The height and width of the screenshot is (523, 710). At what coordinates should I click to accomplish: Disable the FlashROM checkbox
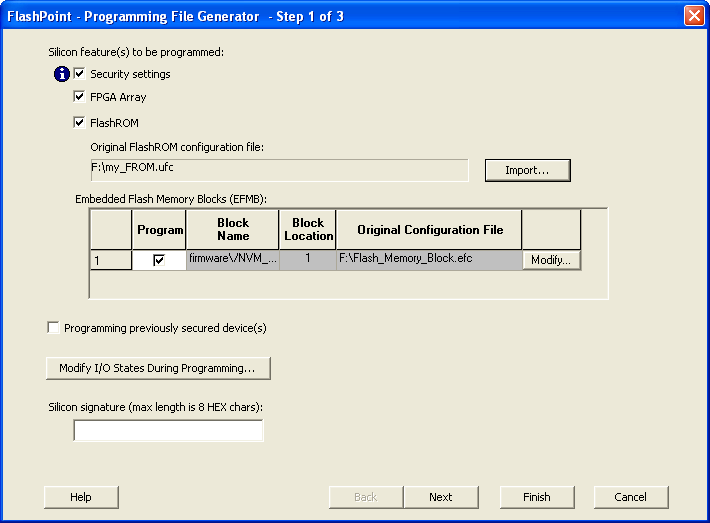[79, 122]
